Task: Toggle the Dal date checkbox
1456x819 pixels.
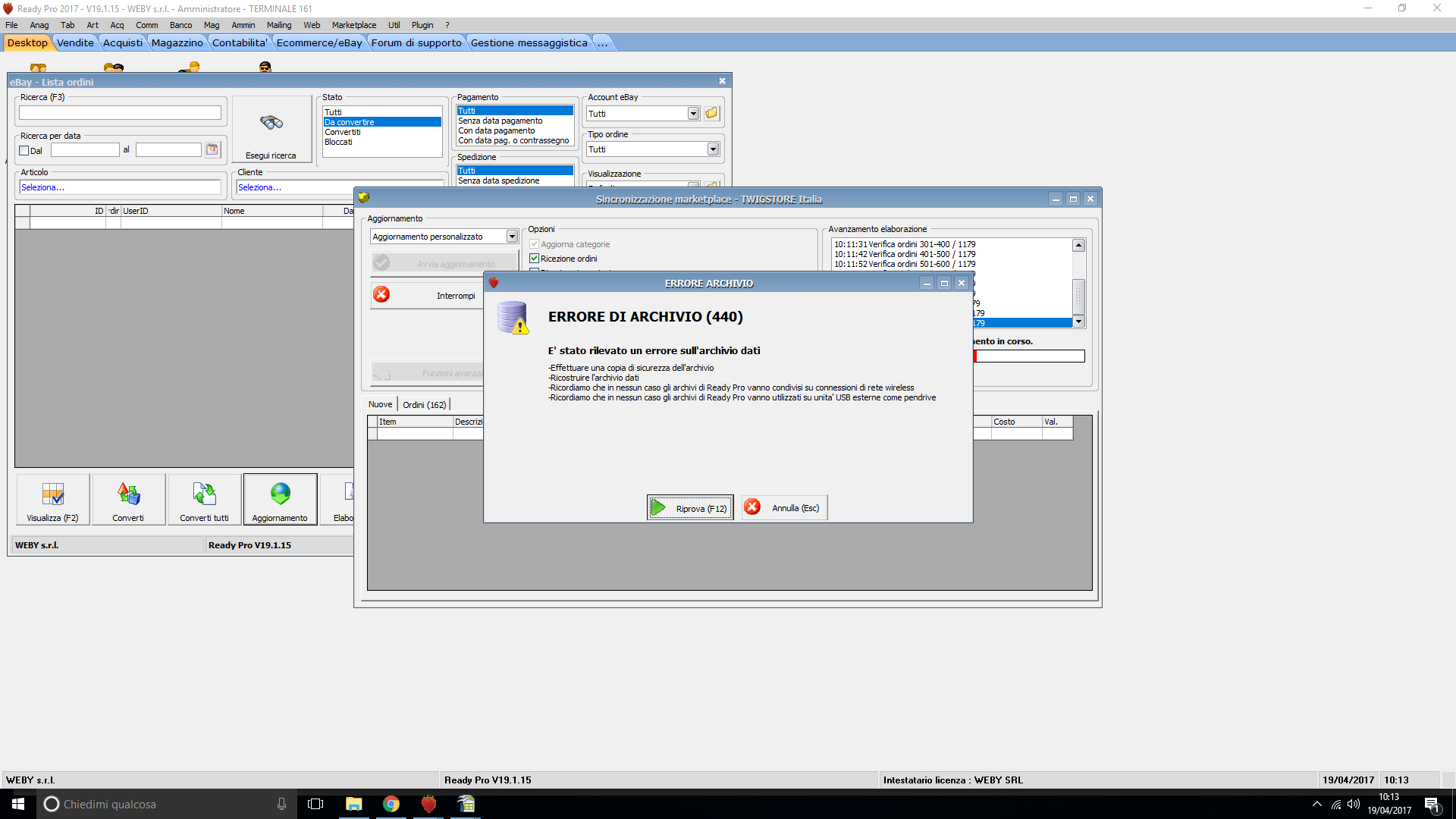Action: 24,150
